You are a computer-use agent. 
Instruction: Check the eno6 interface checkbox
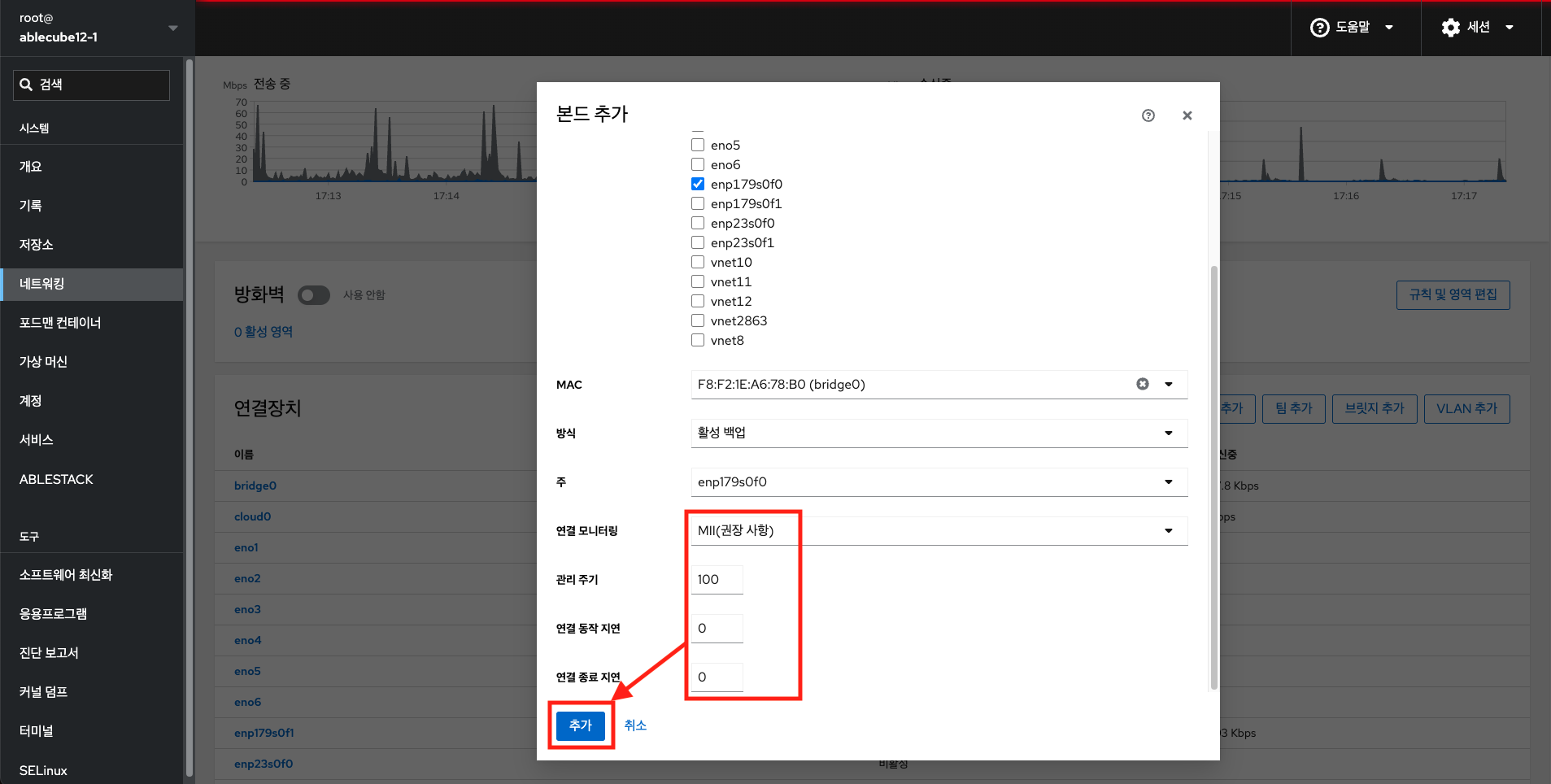[x=698, y=164]
